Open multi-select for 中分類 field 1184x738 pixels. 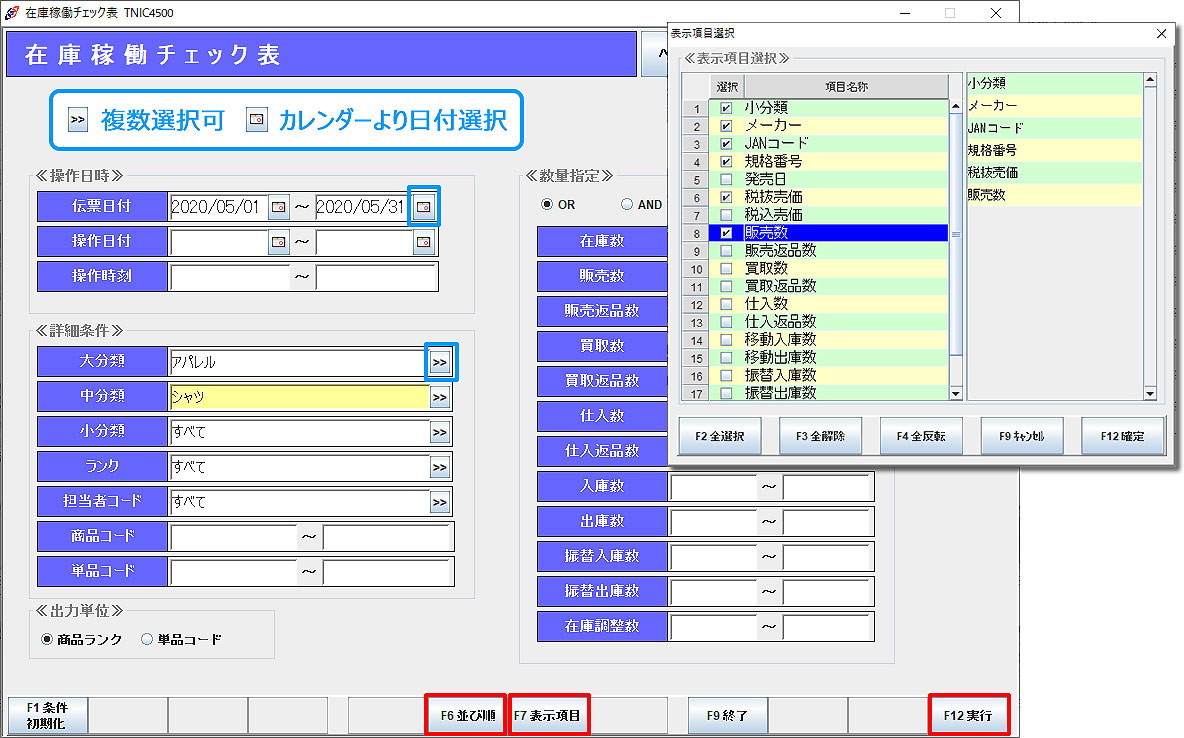coord(441,397)
